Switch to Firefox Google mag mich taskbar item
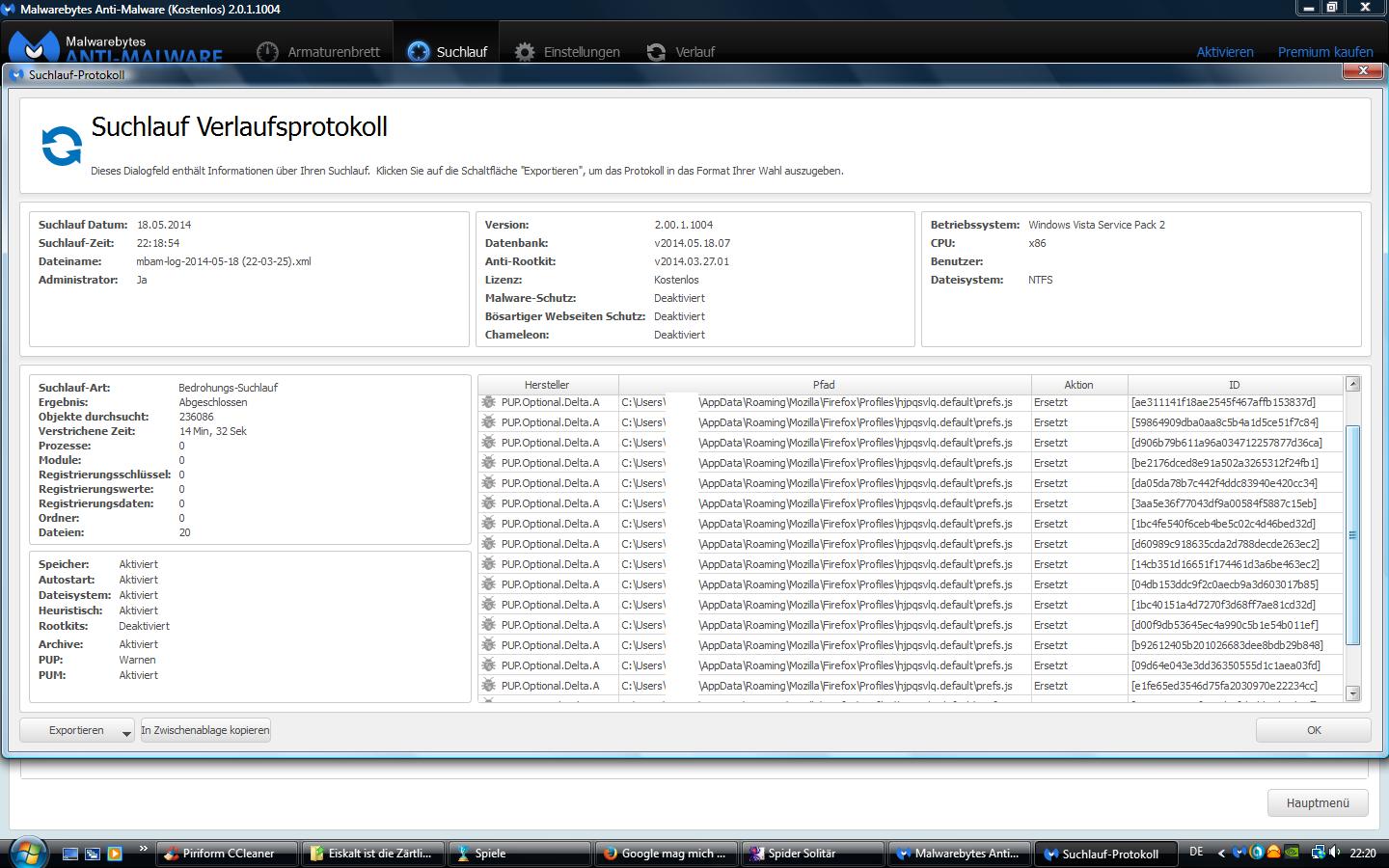The height and width of the screenshot is (868, 1389). (666, 854)
